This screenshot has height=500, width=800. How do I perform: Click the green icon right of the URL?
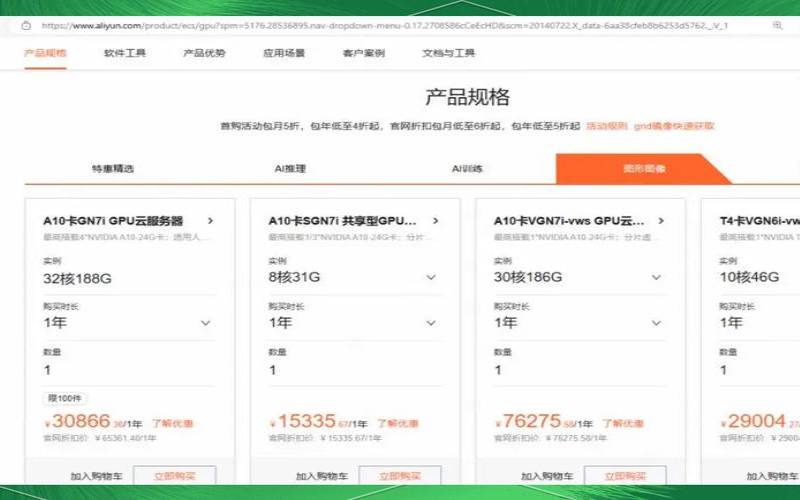[776, 25]
